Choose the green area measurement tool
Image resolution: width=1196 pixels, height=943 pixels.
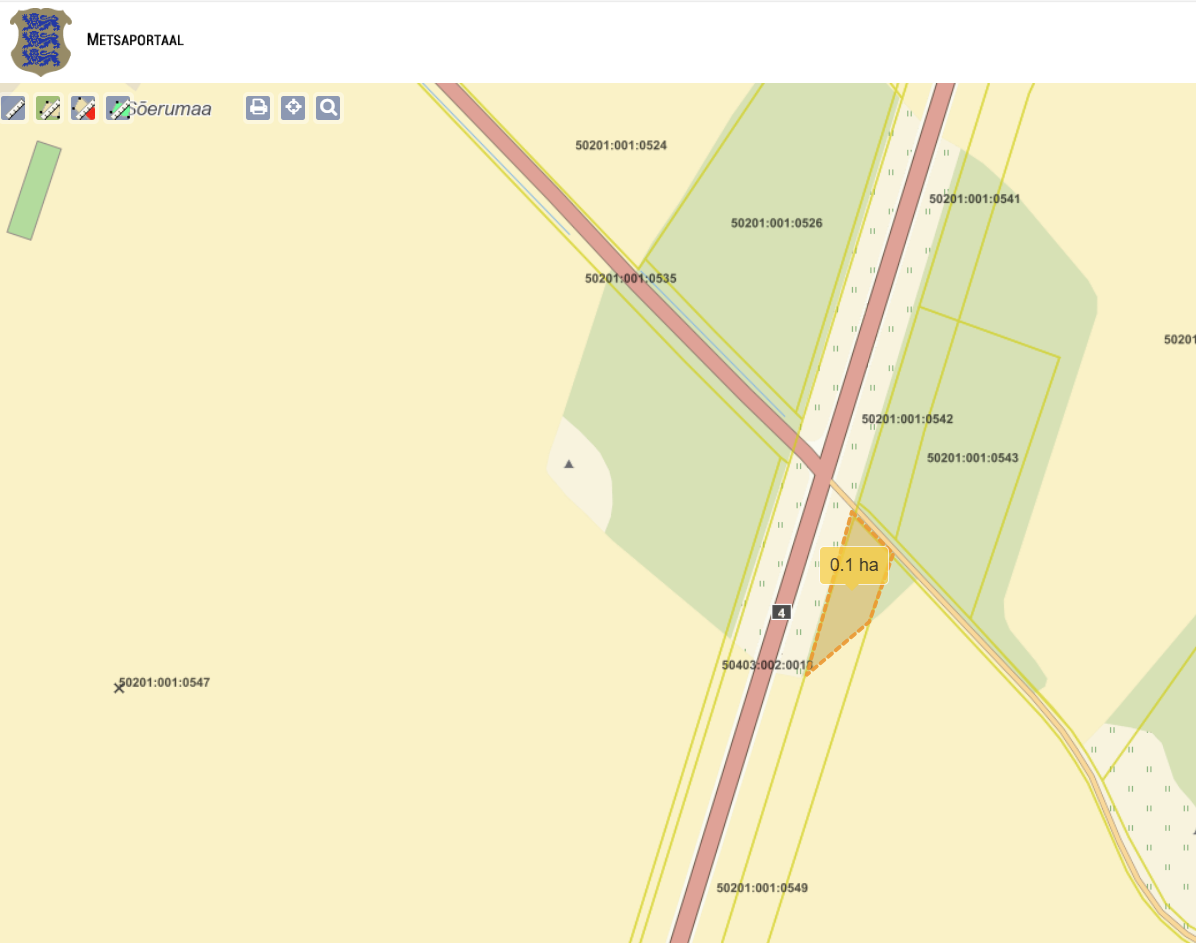click(x=118, y=108)
